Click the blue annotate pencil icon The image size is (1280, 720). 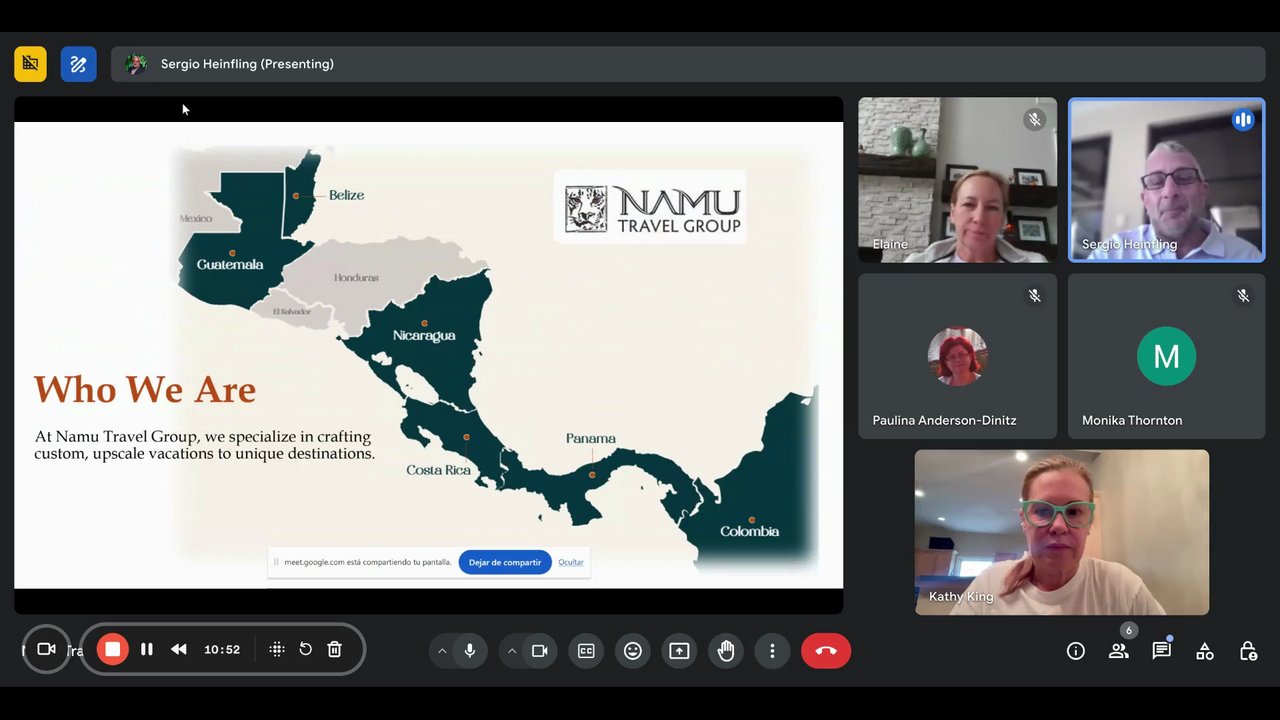tap(78, 64)
